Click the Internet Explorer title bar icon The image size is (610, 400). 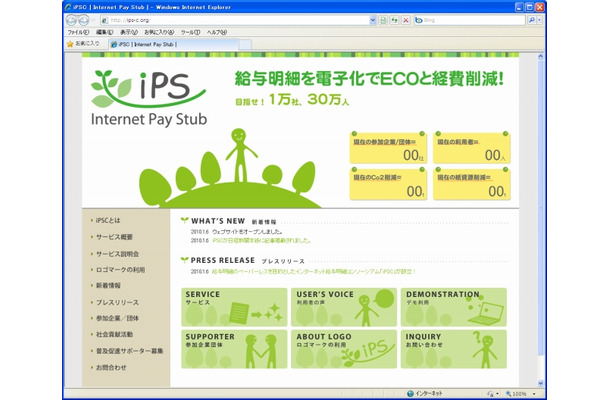coord(68,7)
